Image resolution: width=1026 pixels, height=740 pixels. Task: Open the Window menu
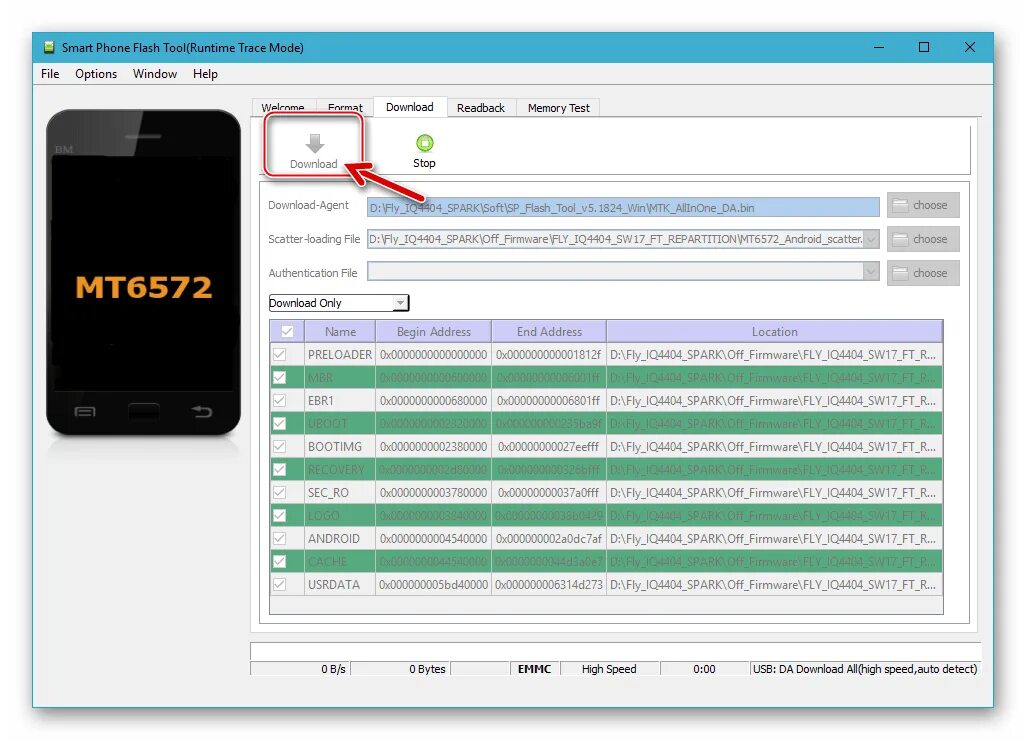click(x=154, y=73)
